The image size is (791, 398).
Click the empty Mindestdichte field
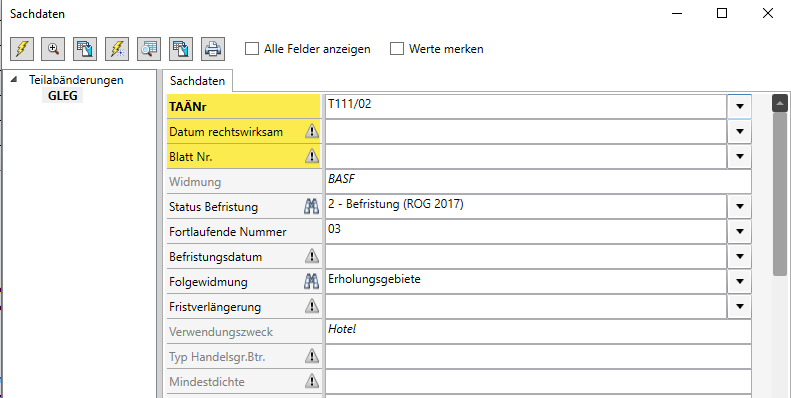(538, 381)
